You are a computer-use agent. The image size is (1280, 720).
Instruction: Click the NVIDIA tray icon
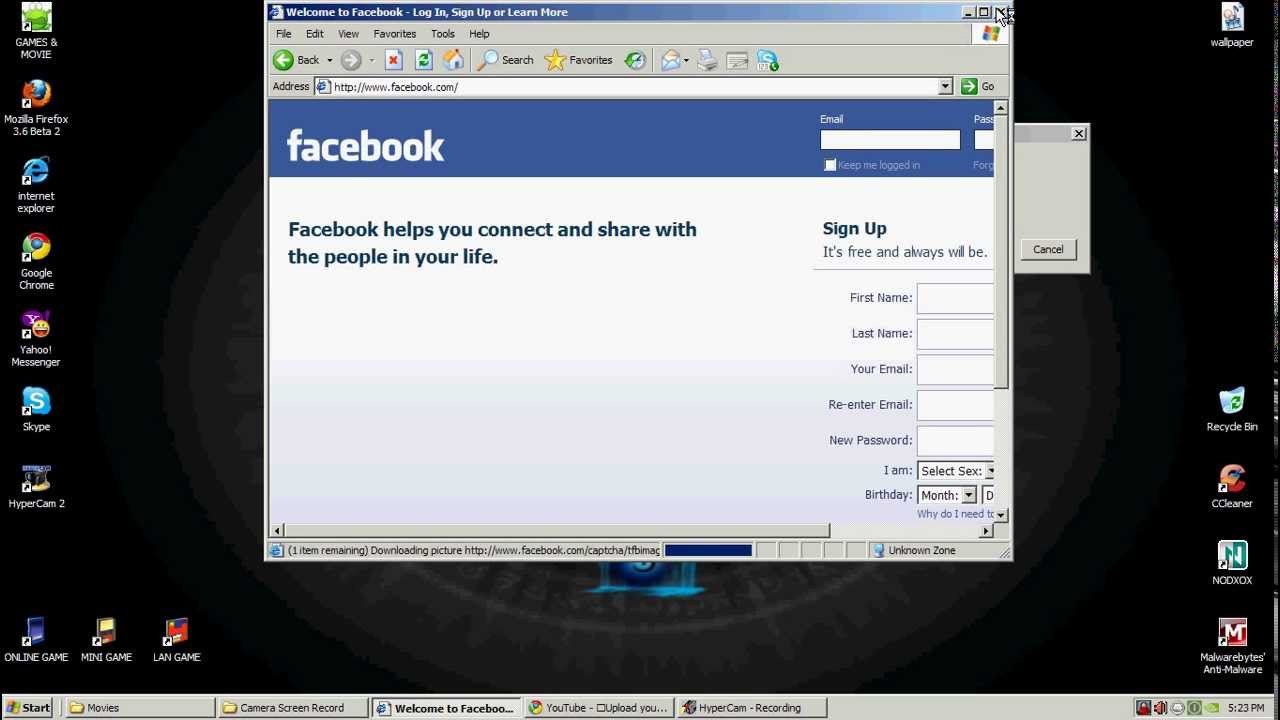[1212, 708]
